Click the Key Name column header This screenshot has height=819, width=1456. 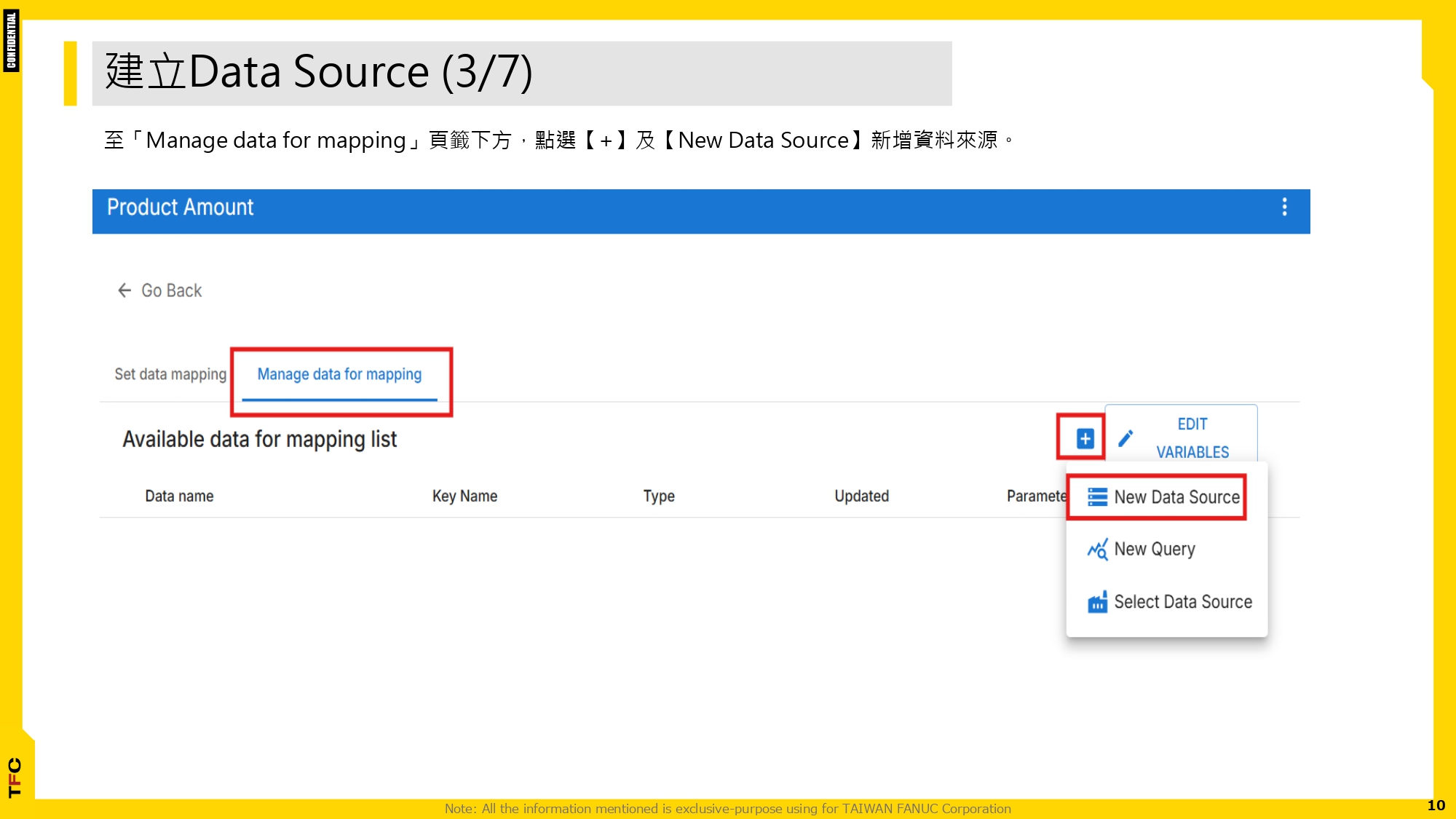(464, 496)
